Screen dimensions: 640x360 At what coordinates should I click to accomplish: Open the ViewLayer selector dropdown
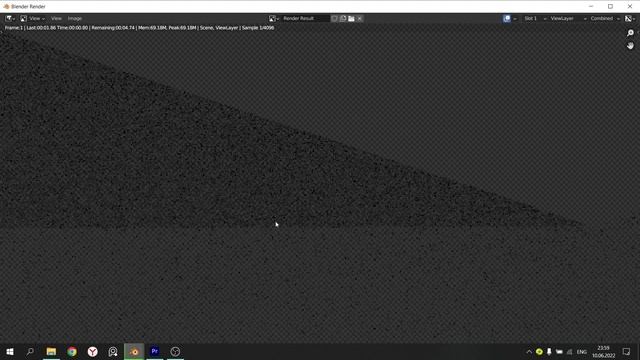coord(568,18)
